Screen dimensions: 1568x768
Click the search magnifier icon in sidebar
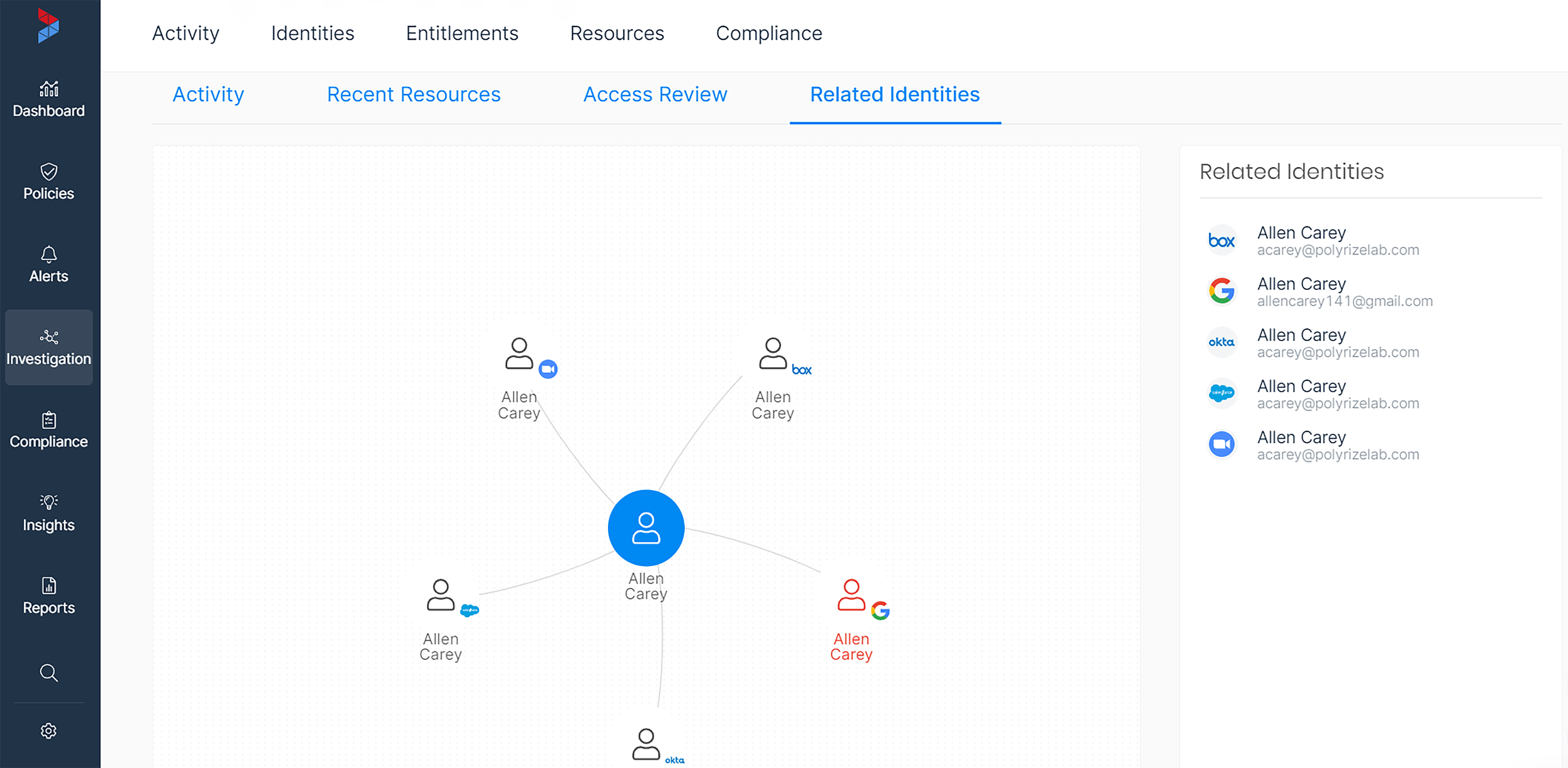tap(49, 673)
